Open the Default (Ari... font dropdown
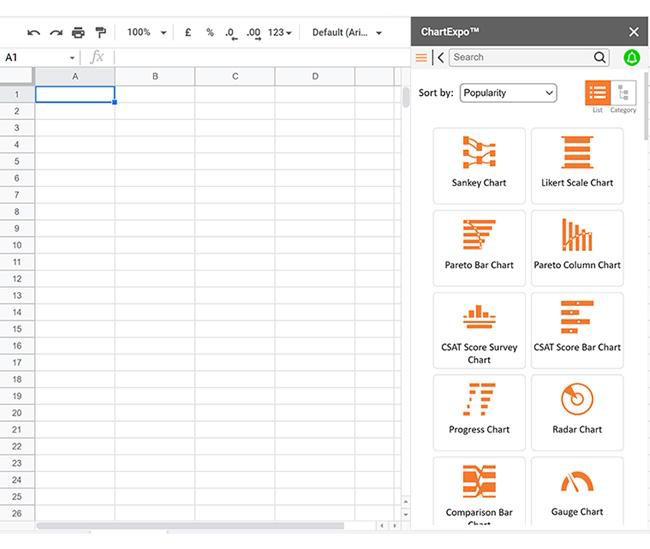Screen dimensions: 650x549 coord(347,32)
